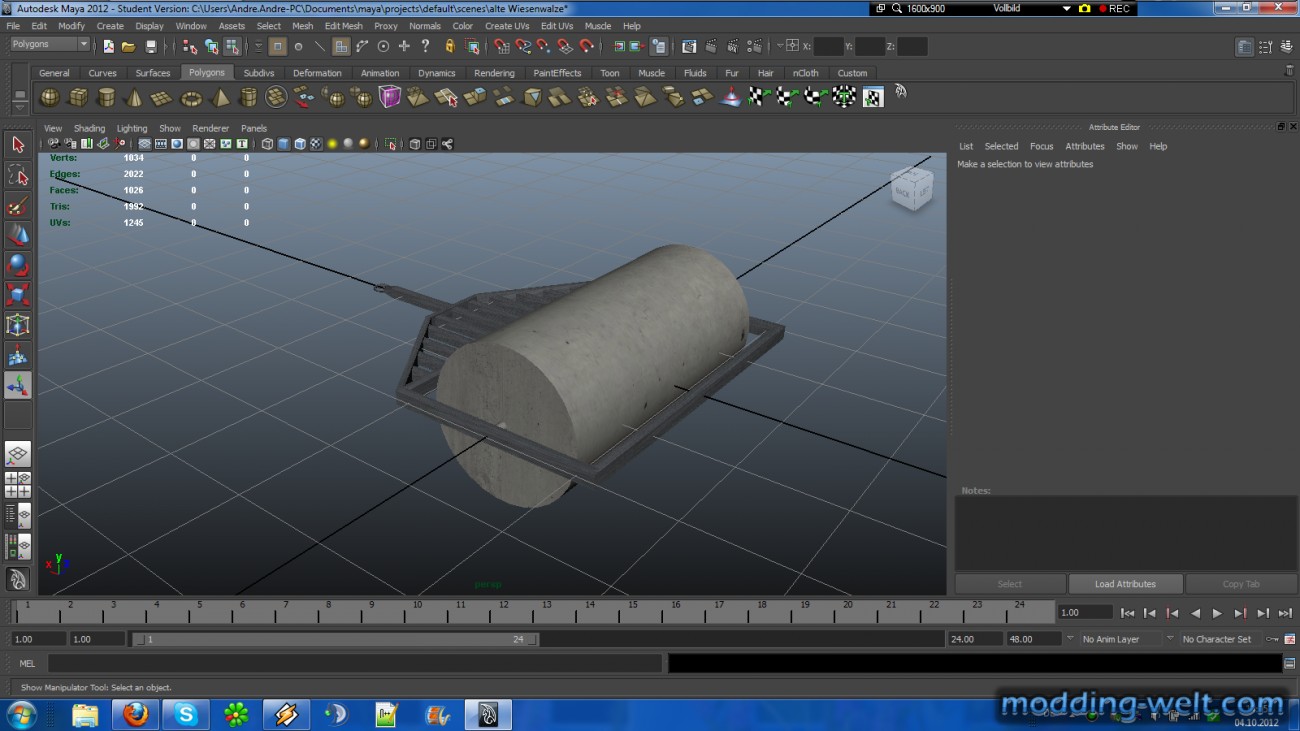This screenshot has height=731, width=1300.
Task: Open the Edit Mesh menu
Action: 343,26
